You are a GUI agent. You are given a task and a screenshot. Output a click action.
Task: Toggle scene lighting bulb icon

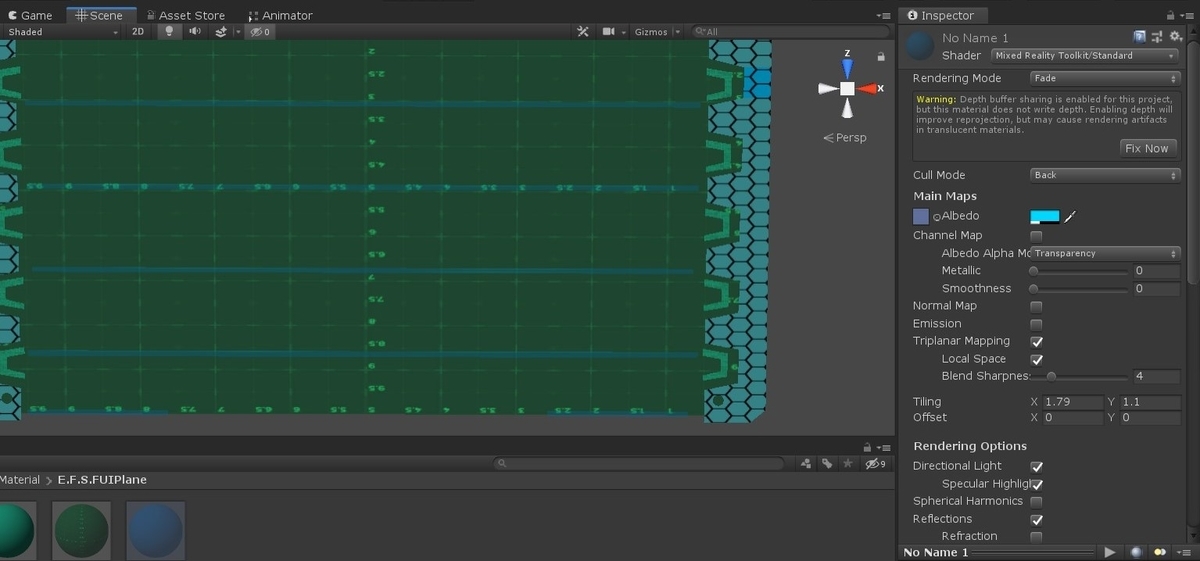coord(169,32)
